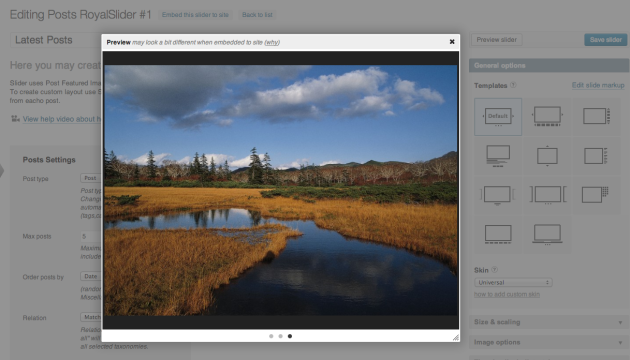
Task: Click the help video camera icon
Action: point(15,119)
